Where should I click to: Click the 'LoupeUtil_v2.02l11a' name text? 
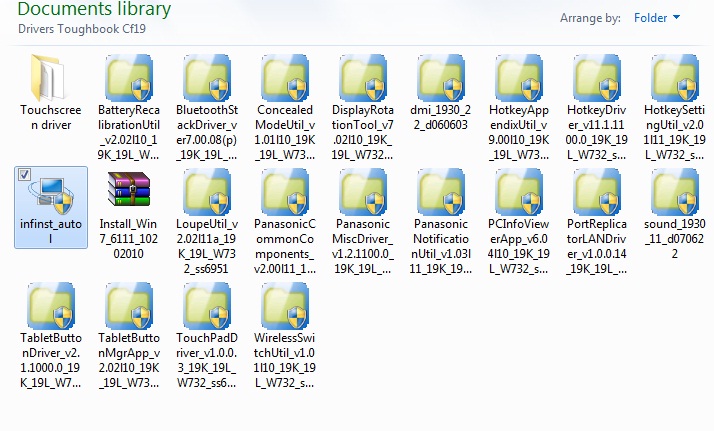tap(207, 246)
